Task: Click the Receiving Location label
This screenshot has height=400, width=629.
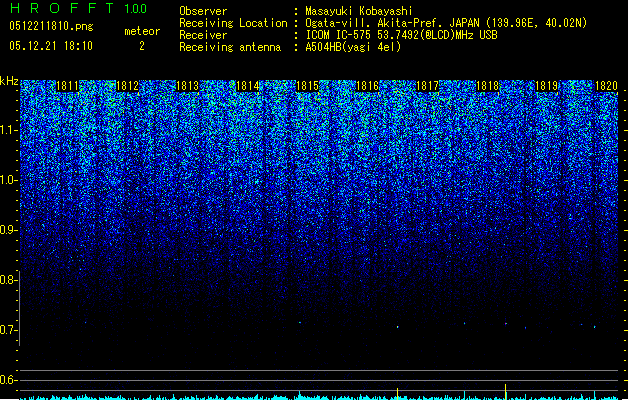Action: point(233,23)
